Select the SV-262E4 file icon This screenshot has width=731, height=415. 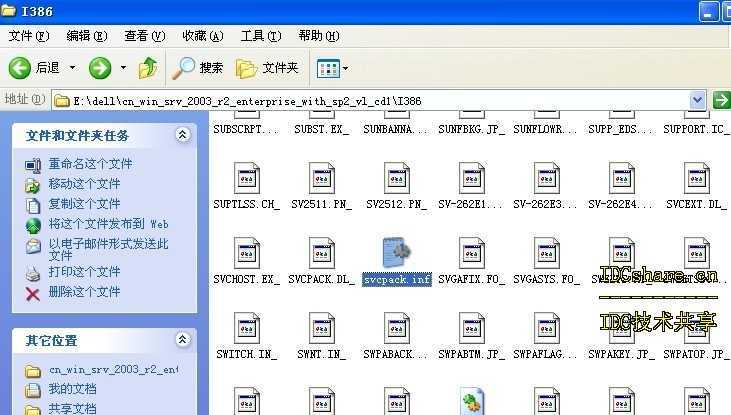click(621, 178)
